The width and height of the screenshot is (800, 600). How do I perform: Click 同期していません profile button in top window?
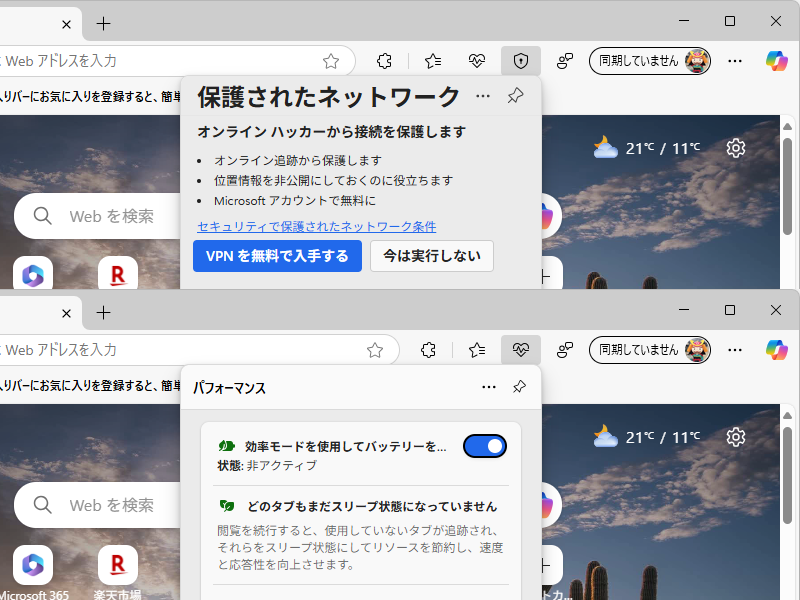(x=650, y=61)
